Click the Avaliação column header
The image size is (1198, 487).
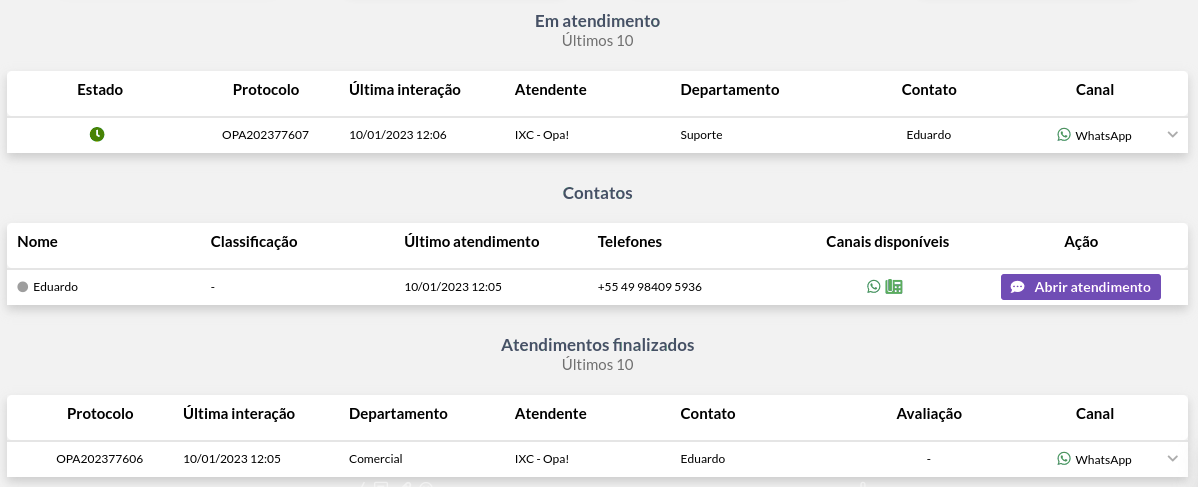coord(928,414)
